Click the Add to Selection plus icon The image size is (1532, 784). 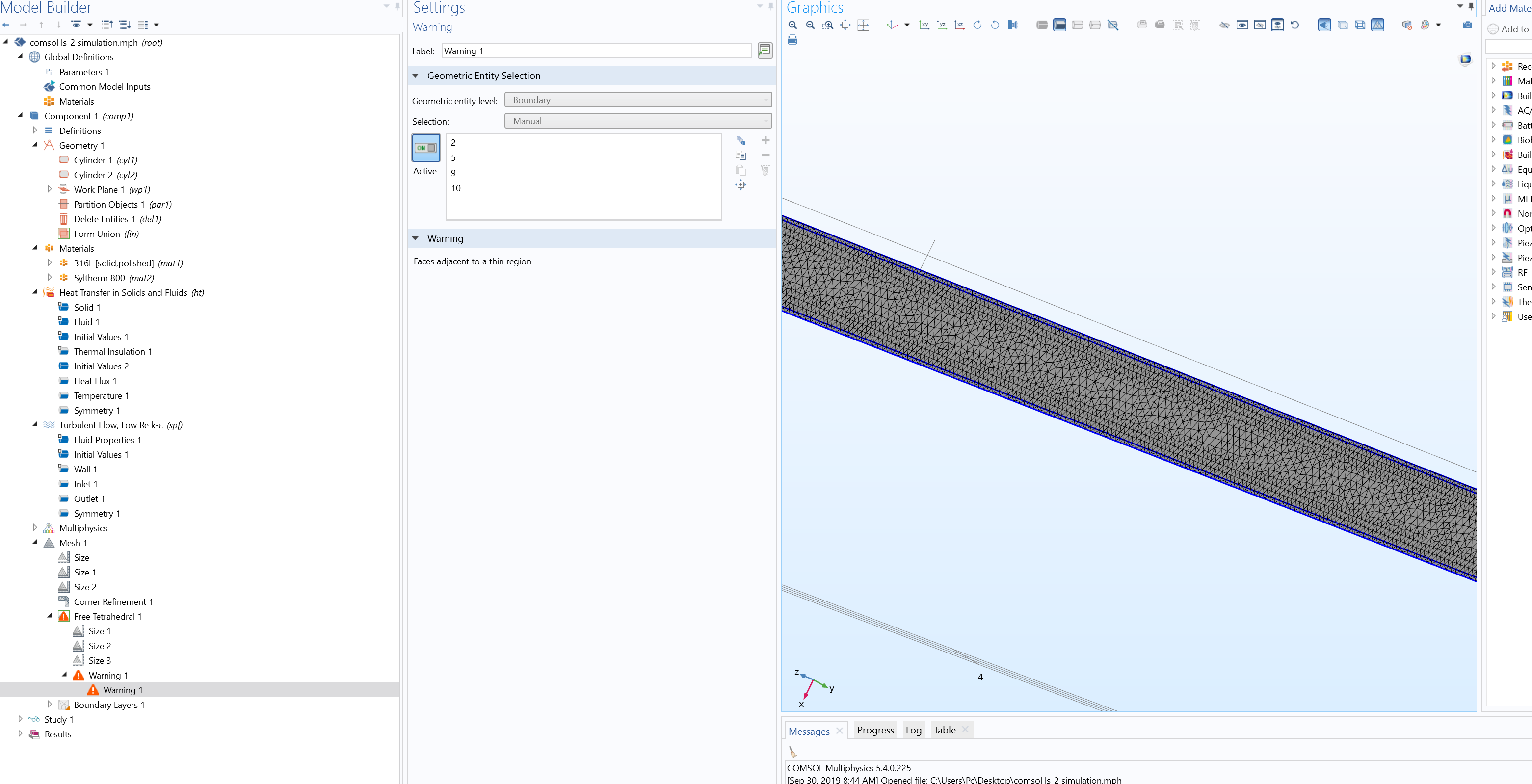pyautogui.click(x=766, y=140)
